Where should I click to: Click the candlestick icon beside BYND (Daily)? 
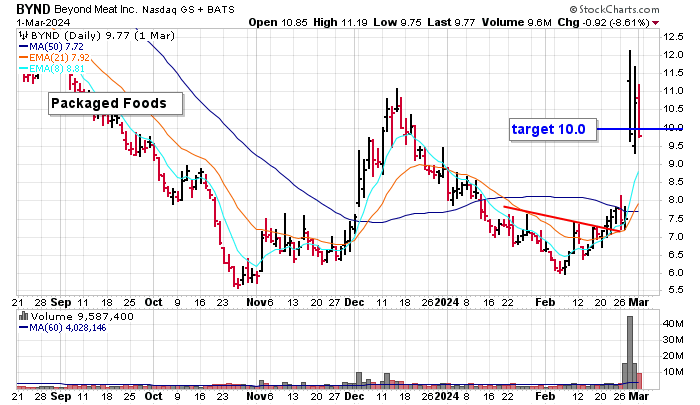(x=23, y=36)
